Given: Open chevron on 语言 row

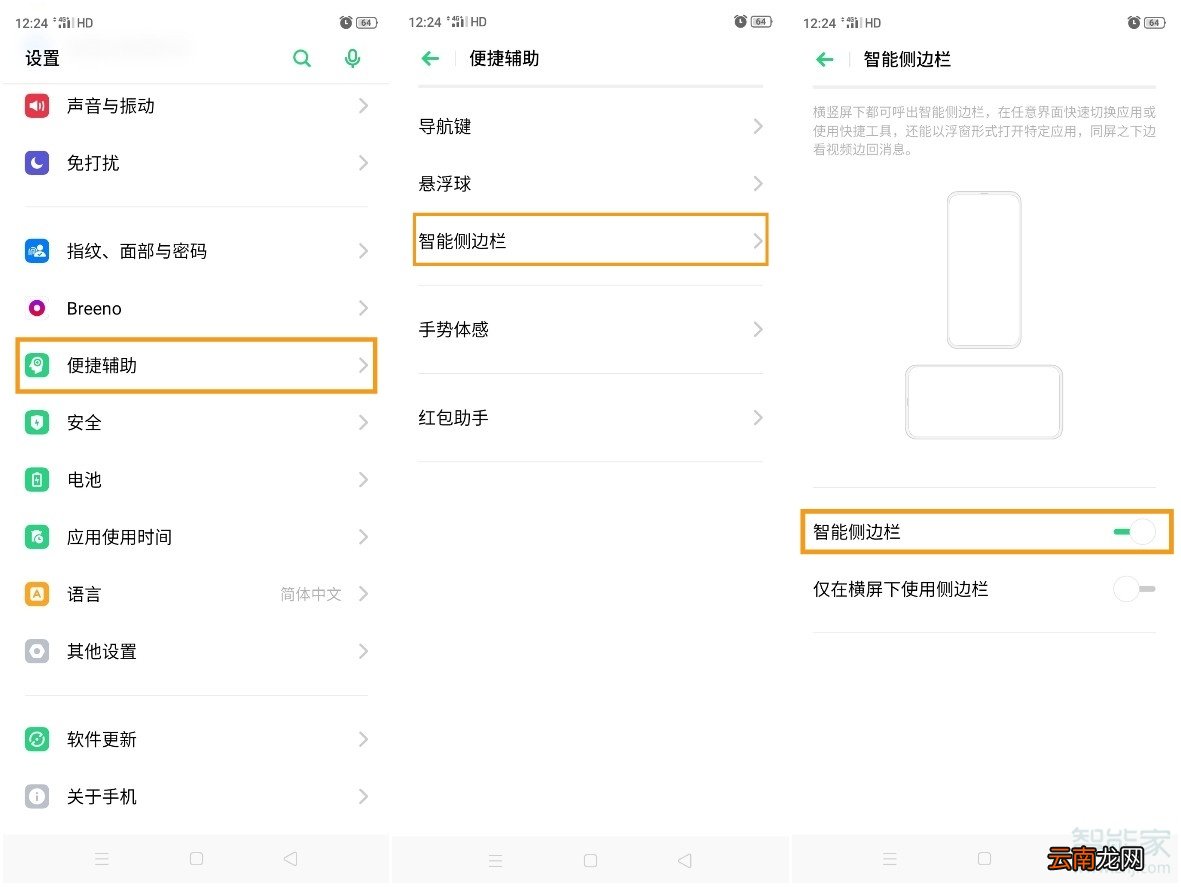Looking at the screenshot, I should click(363, 594).
